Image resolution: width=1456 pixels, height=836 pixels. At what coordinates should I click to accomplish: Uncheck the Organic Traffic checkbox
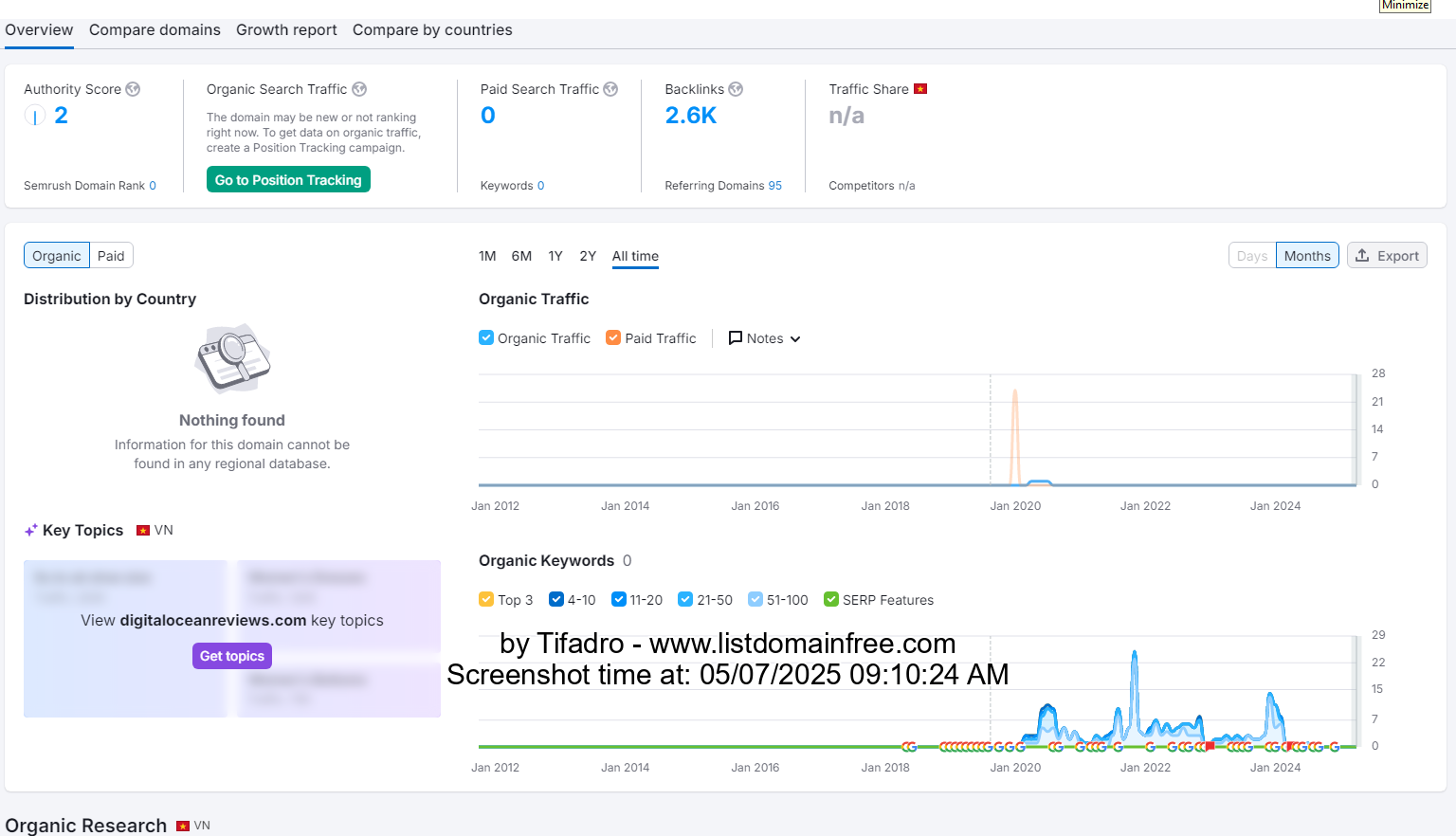tap(486, 337)
